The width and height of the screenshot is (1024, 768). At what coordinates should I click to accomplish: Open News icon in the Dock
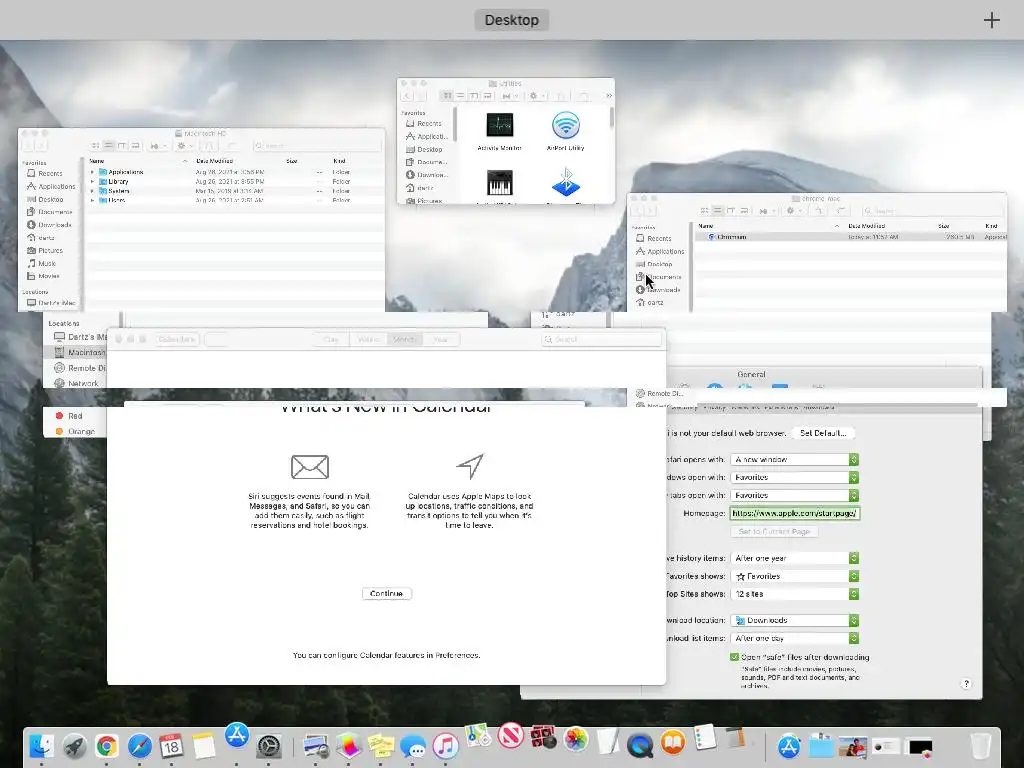[x=511, y=735]
